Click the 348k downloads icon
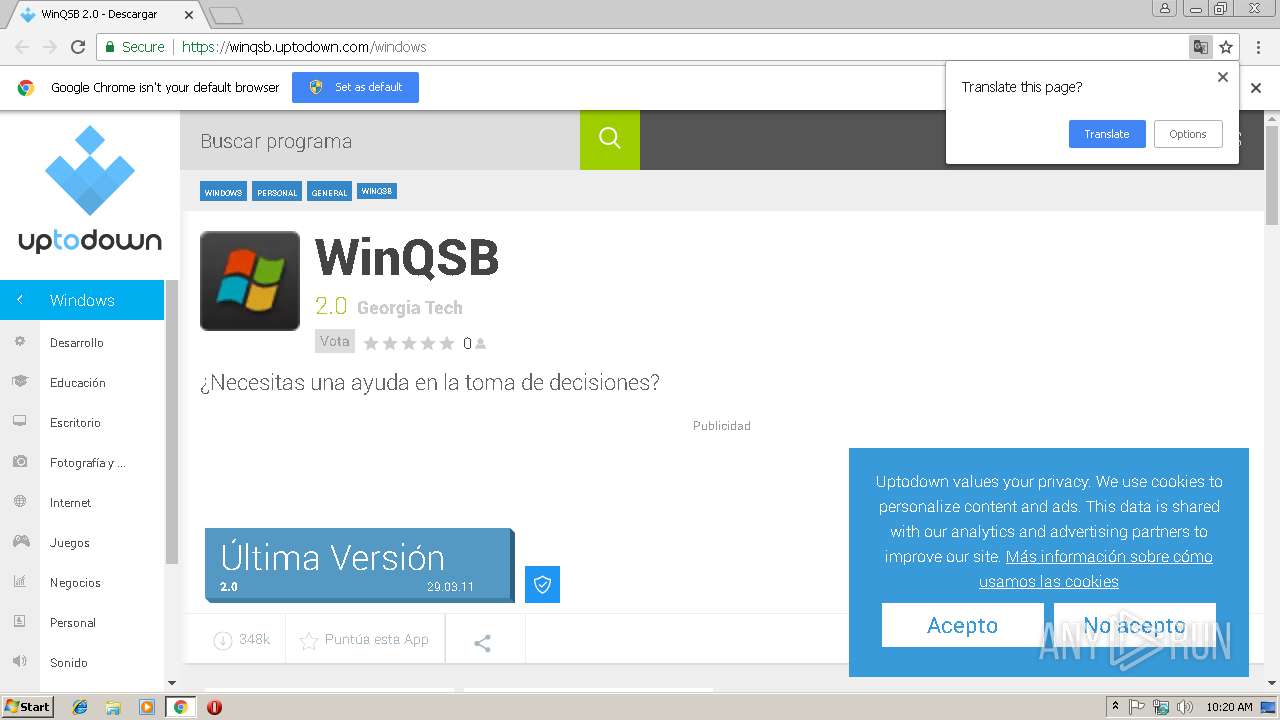Viewport: 1280px width, 720px height. coord(223,640)
